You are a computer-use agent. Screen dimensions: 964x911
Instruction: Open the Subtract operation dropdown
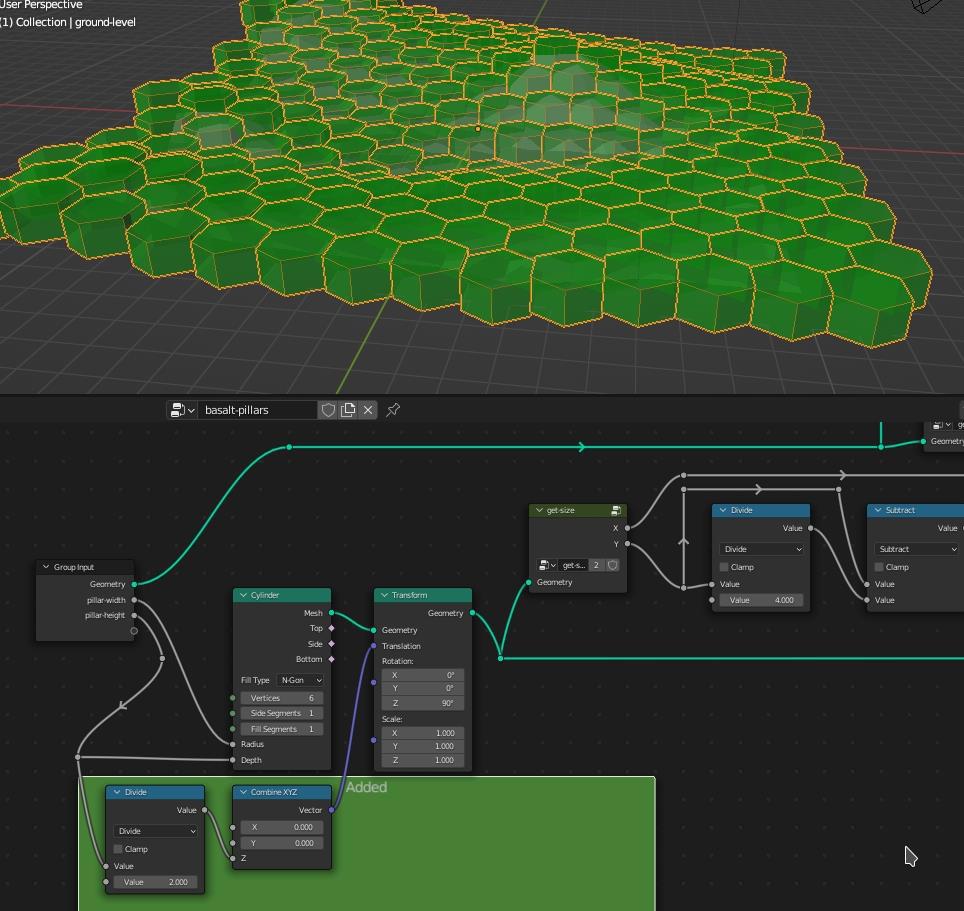pos(915,549)
